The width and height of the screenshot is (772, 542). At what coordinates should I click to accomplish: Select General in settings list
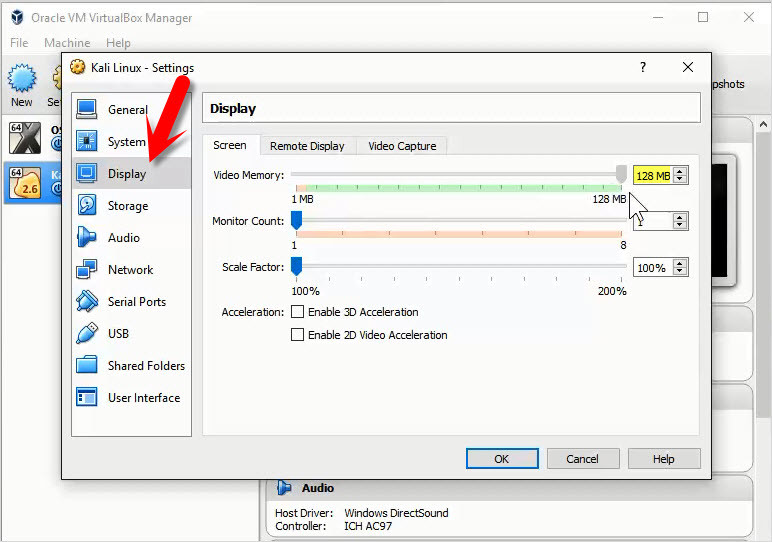[131, 109]
